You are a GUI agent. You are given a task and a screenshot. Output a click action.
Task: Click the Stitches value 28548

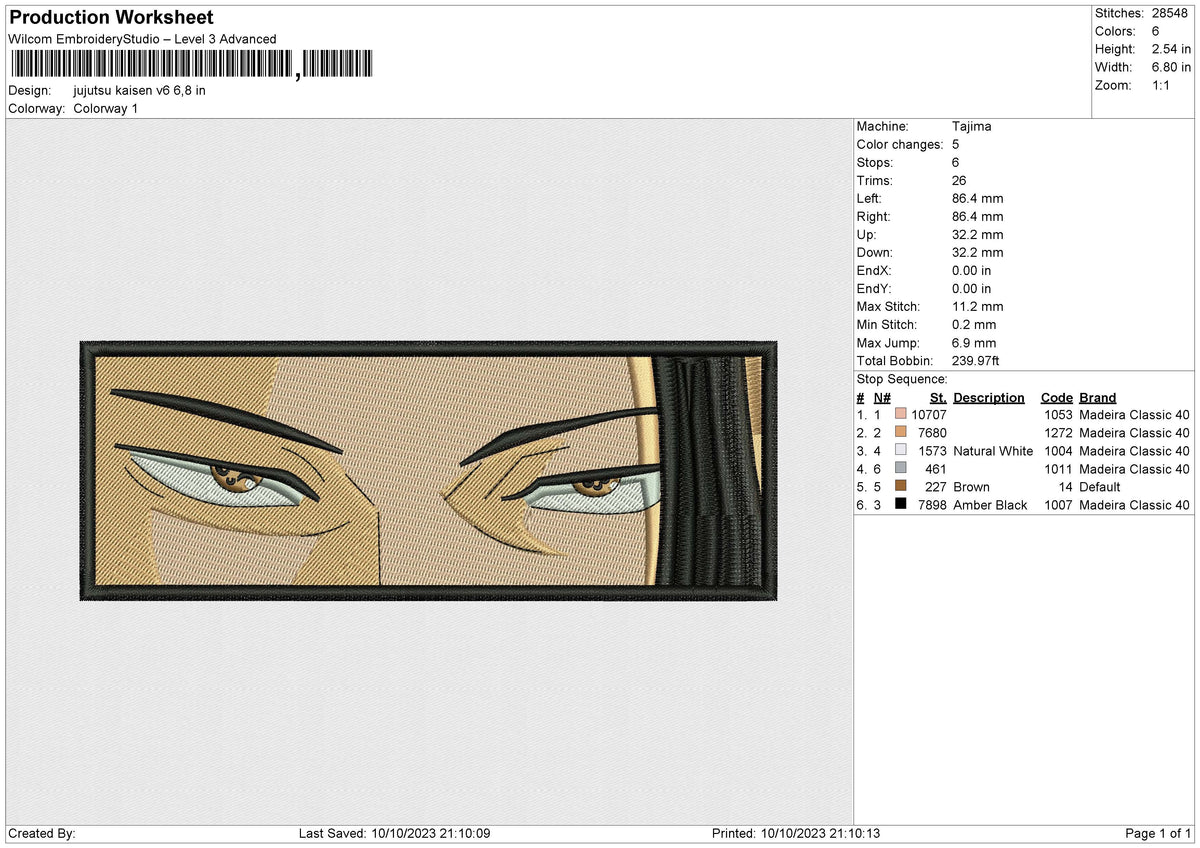(x=1169, y=13)
